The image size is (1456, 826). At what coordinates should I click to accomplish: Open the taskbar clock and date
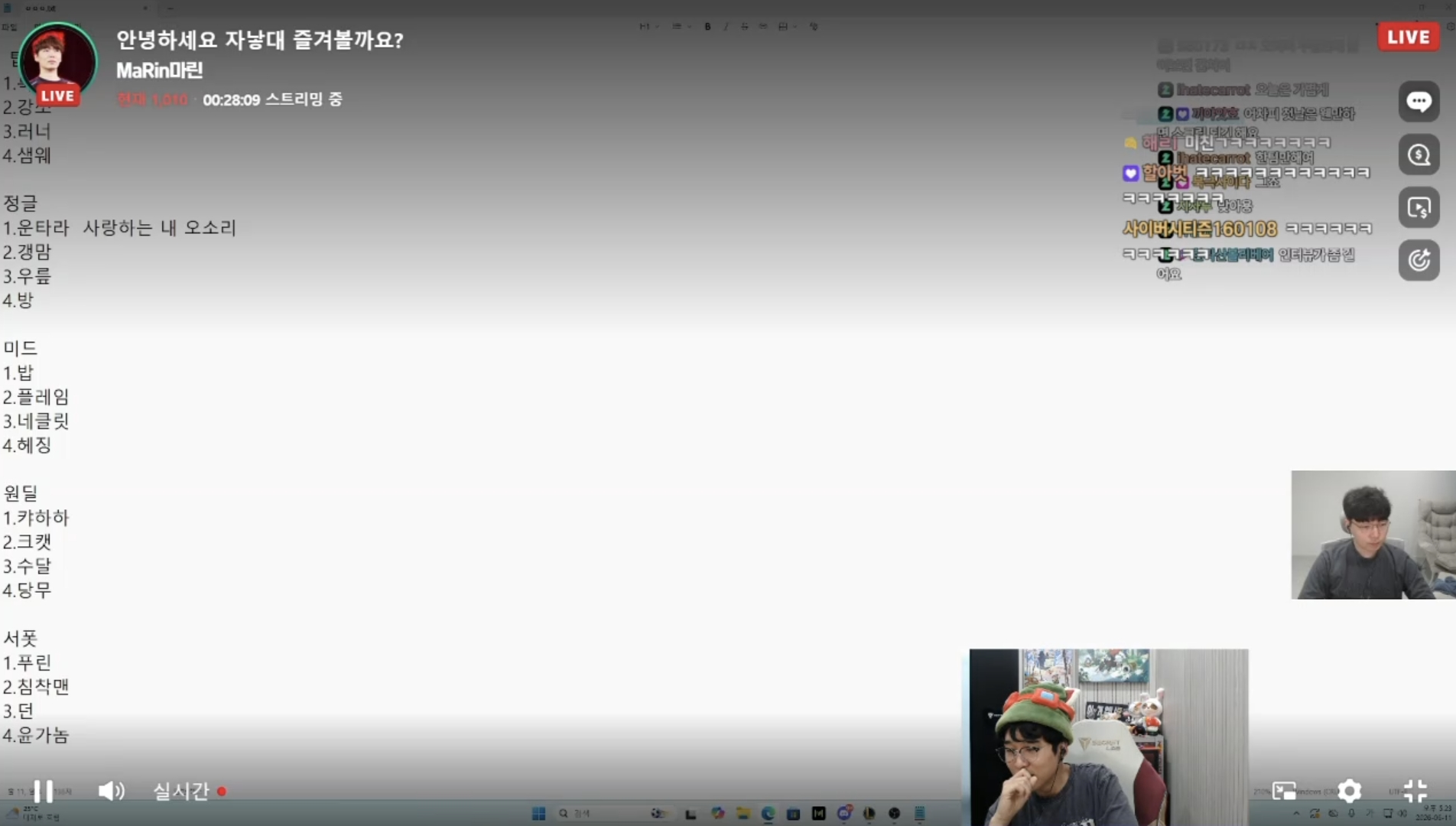pyautogui.click(x=1435, y=813)
